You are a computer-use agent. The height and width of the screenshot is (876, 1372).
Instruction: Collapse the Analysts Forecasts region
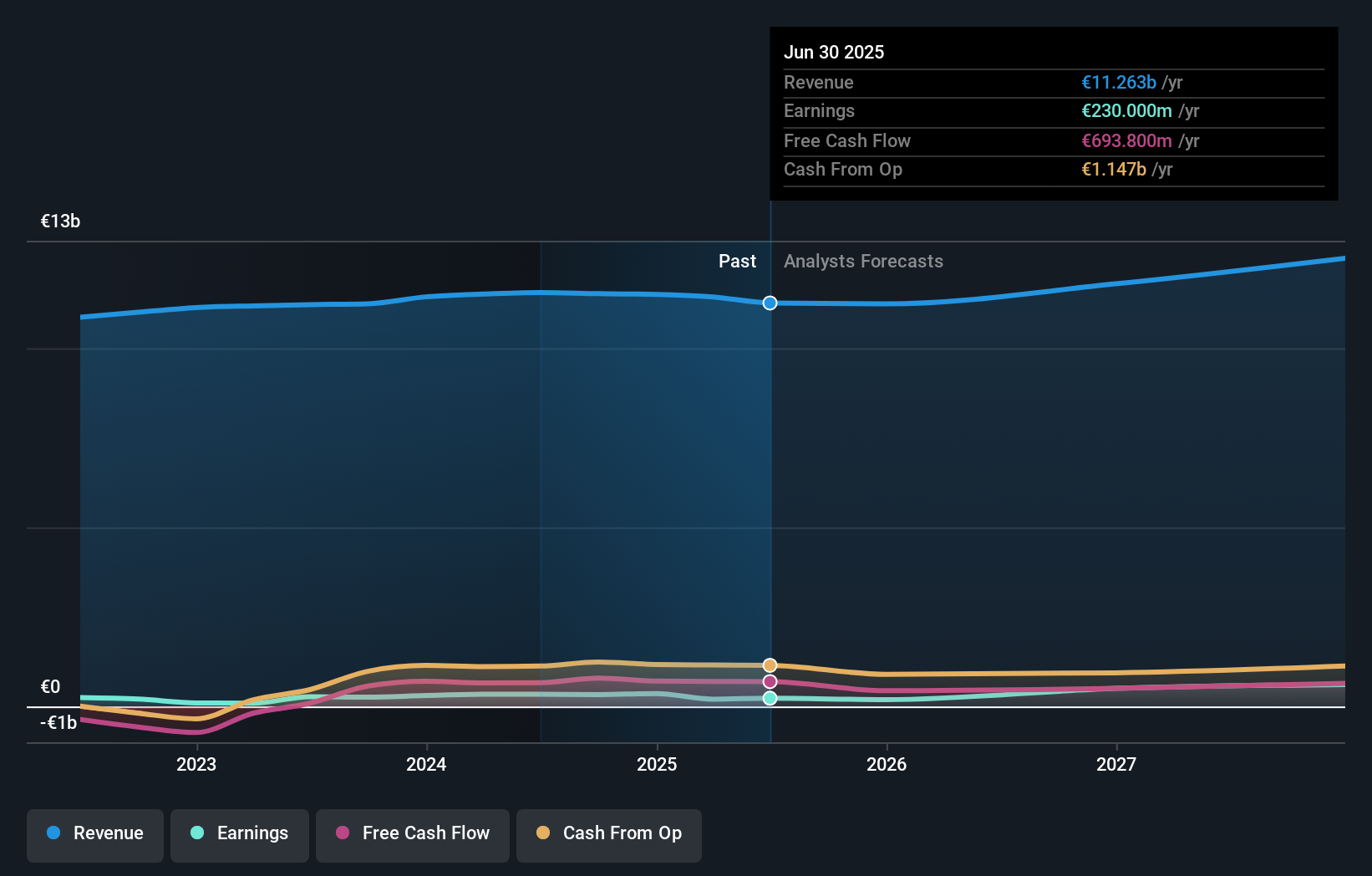[863, 262]
